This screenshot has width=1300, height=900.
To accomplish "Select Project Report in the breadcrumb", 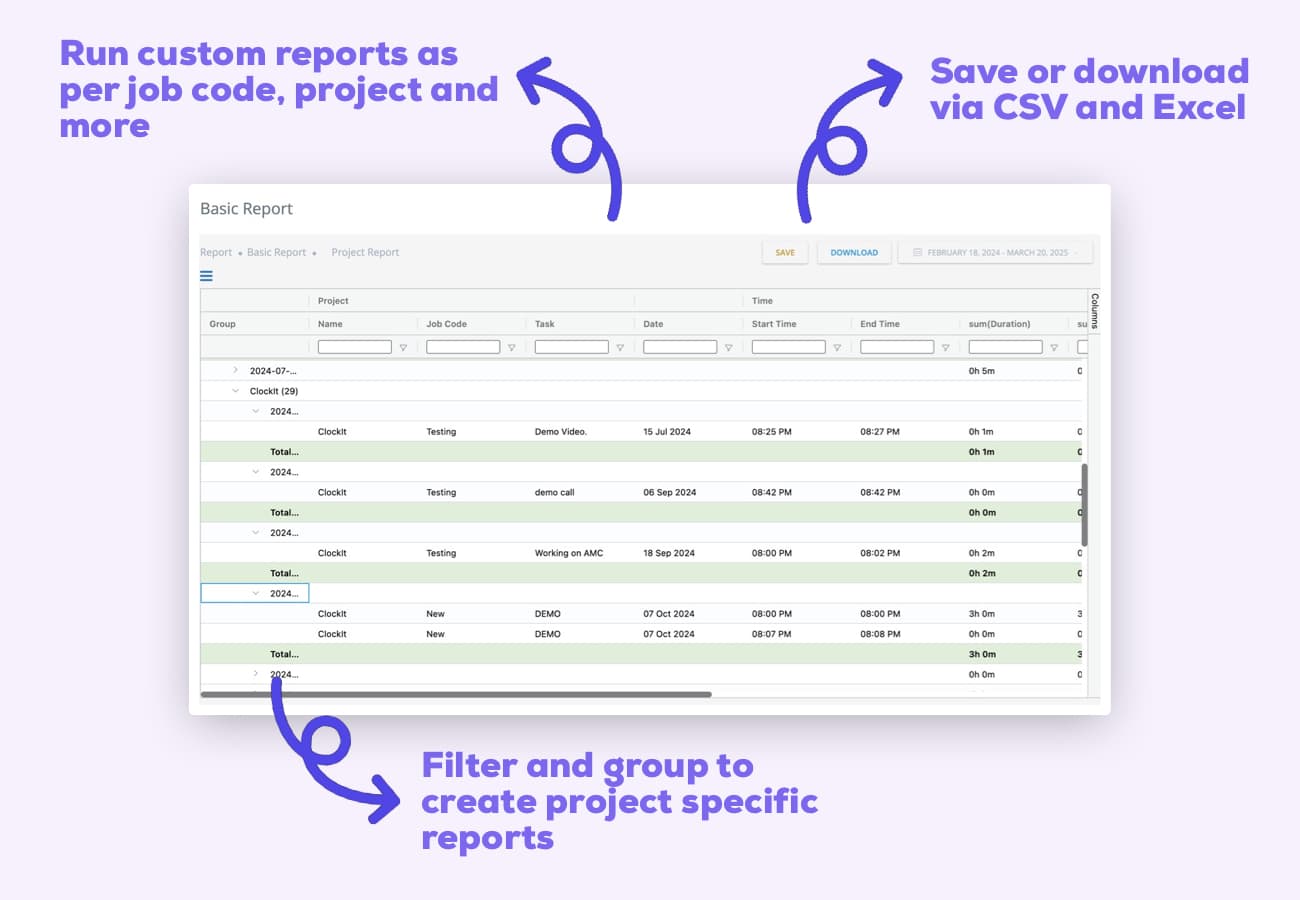I will click(x=365, y=252).
